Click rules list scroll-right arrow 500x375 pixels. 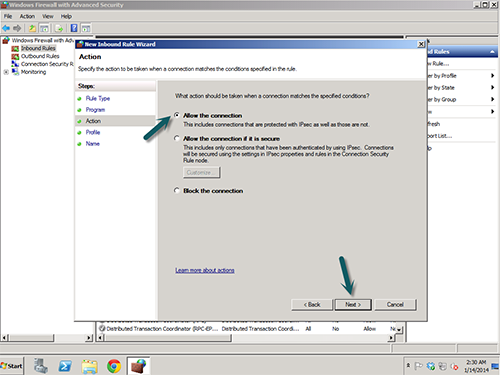tap(391, 338)
